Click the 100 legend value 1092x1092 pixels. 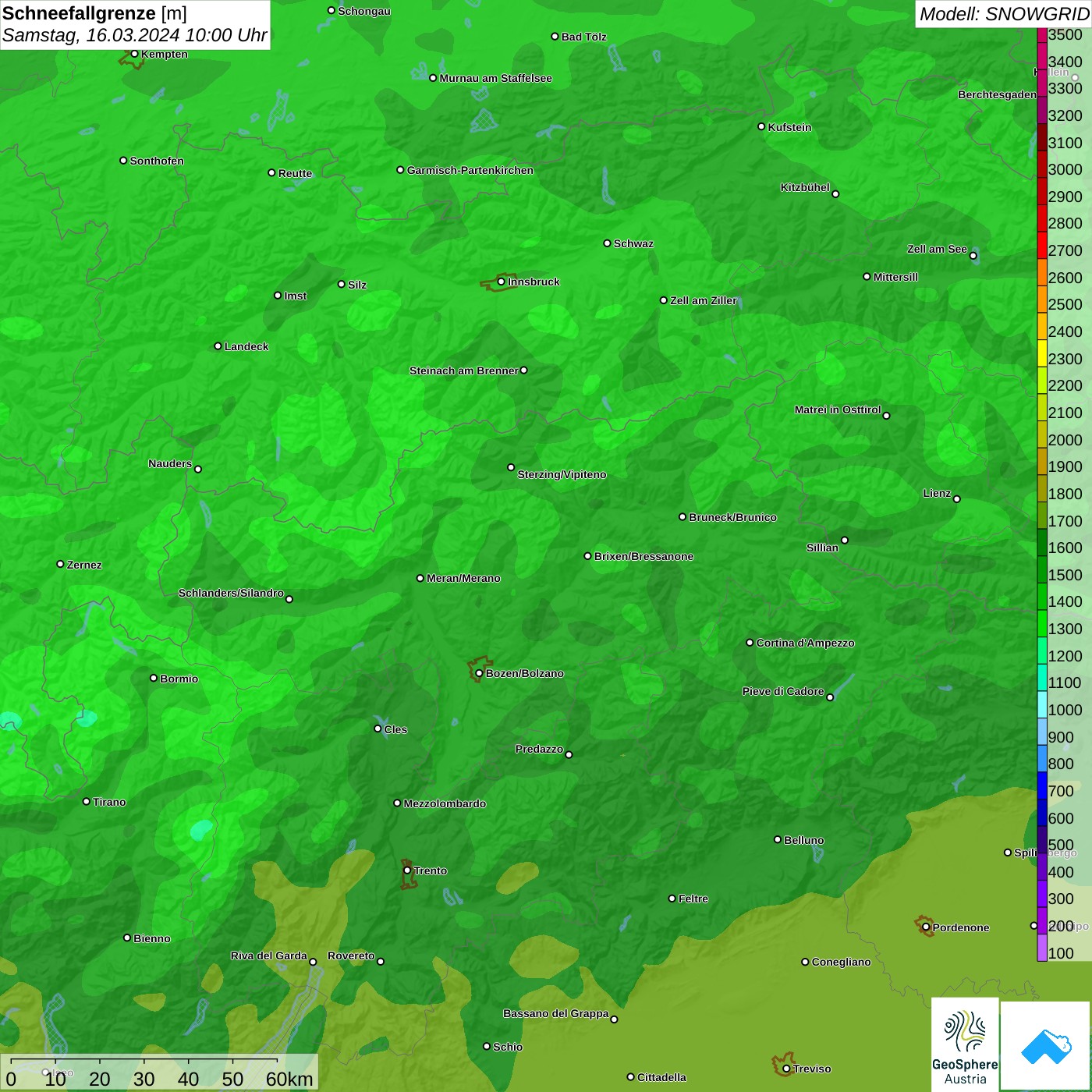click(x=1061, y=953)
